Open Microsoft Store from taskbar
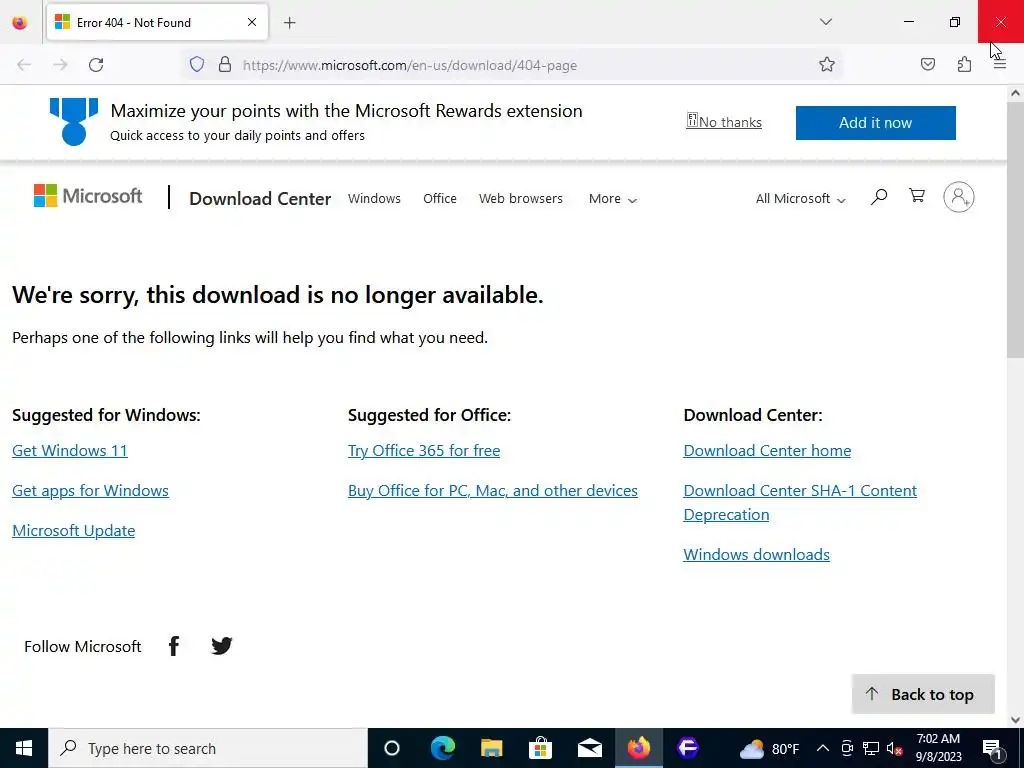The width and height of the screenshot is (1024, 768). click(x=541, y=748)
